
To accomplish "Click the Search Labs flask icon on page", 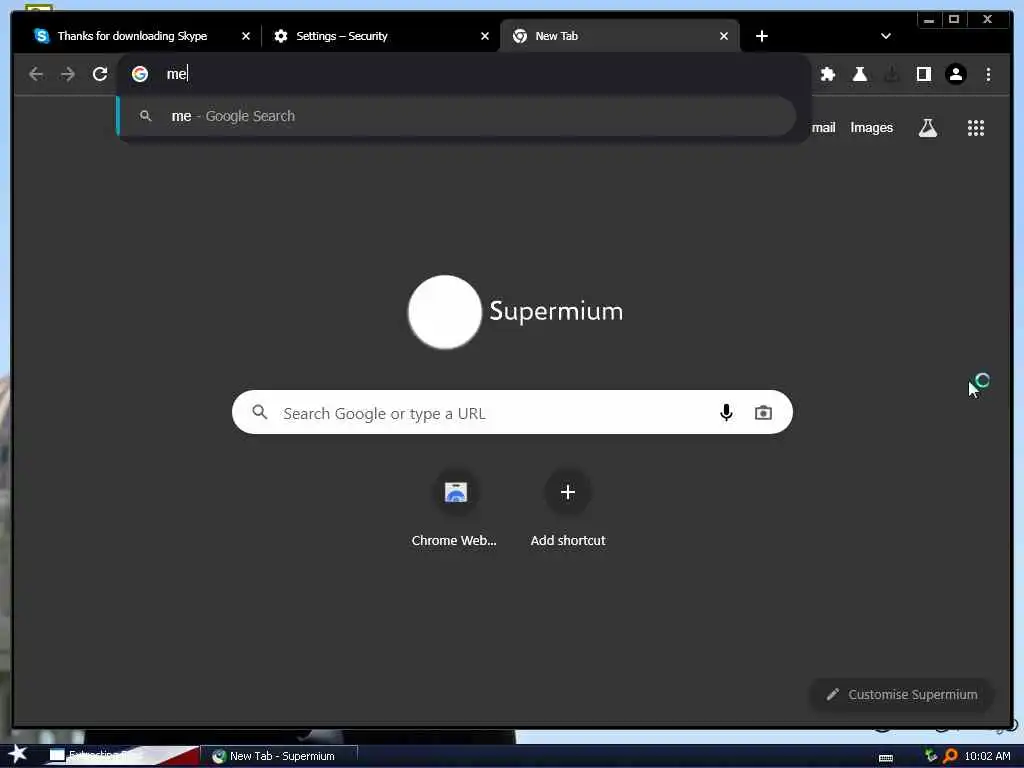I will pos(927,128).
